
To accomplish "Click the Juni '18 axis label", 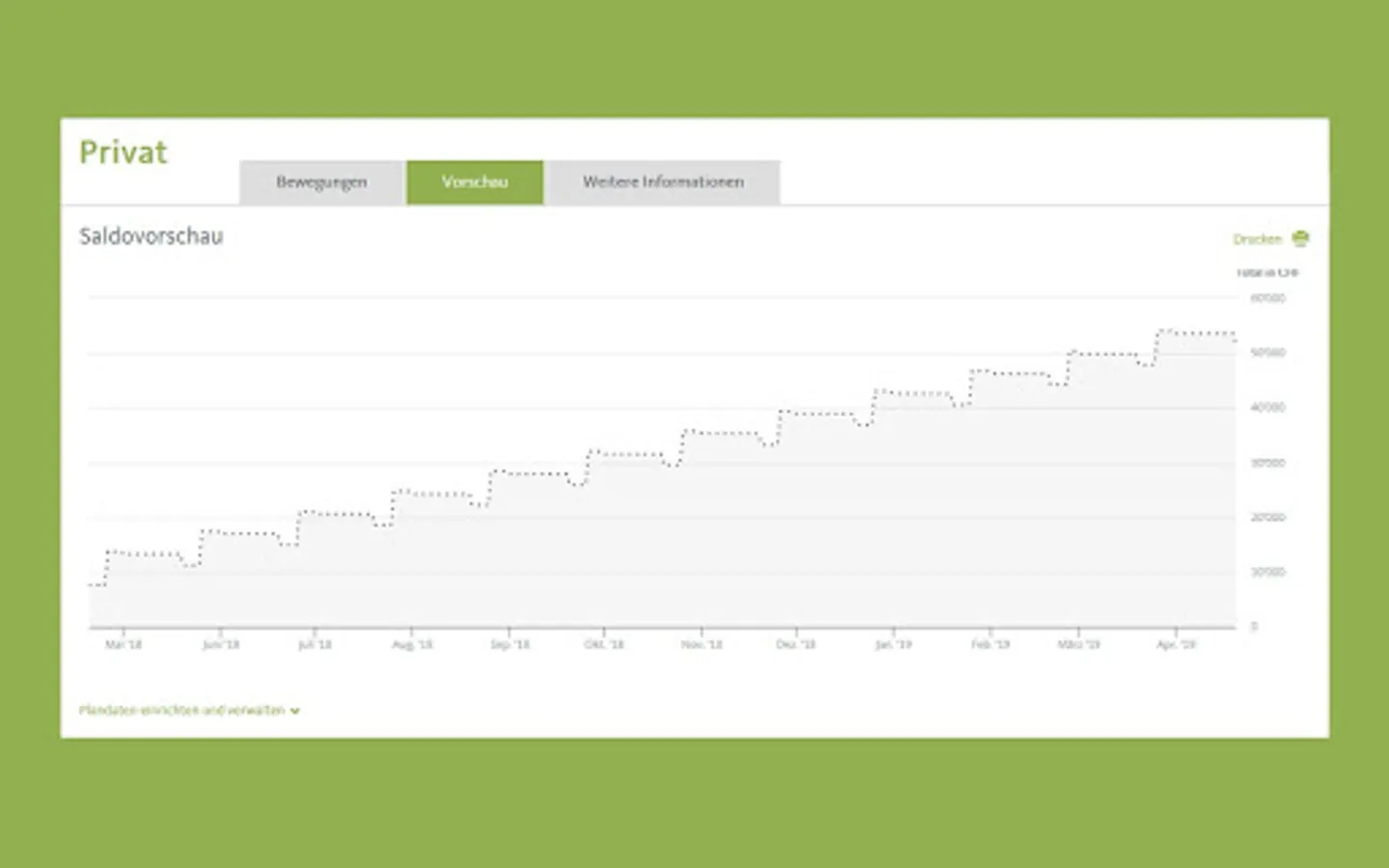I will pos(221,644).
